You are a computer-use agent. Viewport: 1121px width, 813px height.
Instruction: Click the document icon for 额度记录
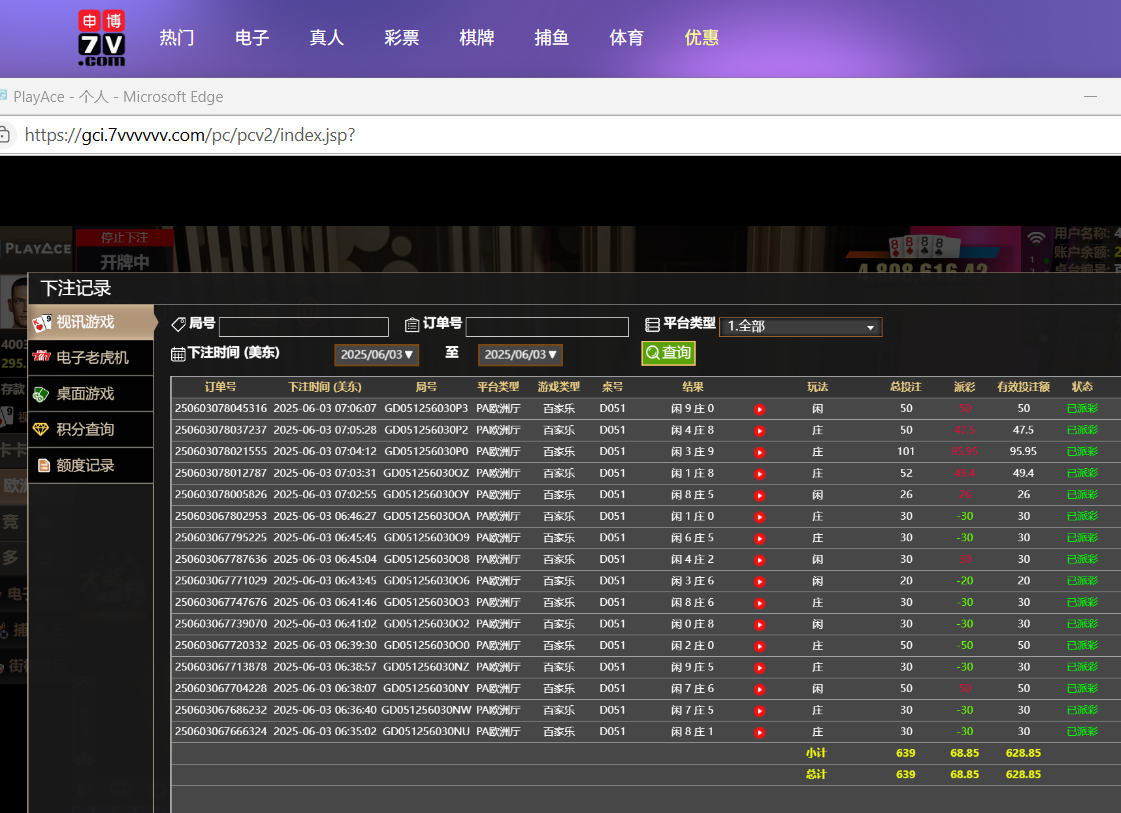click(x=43, y=465)
